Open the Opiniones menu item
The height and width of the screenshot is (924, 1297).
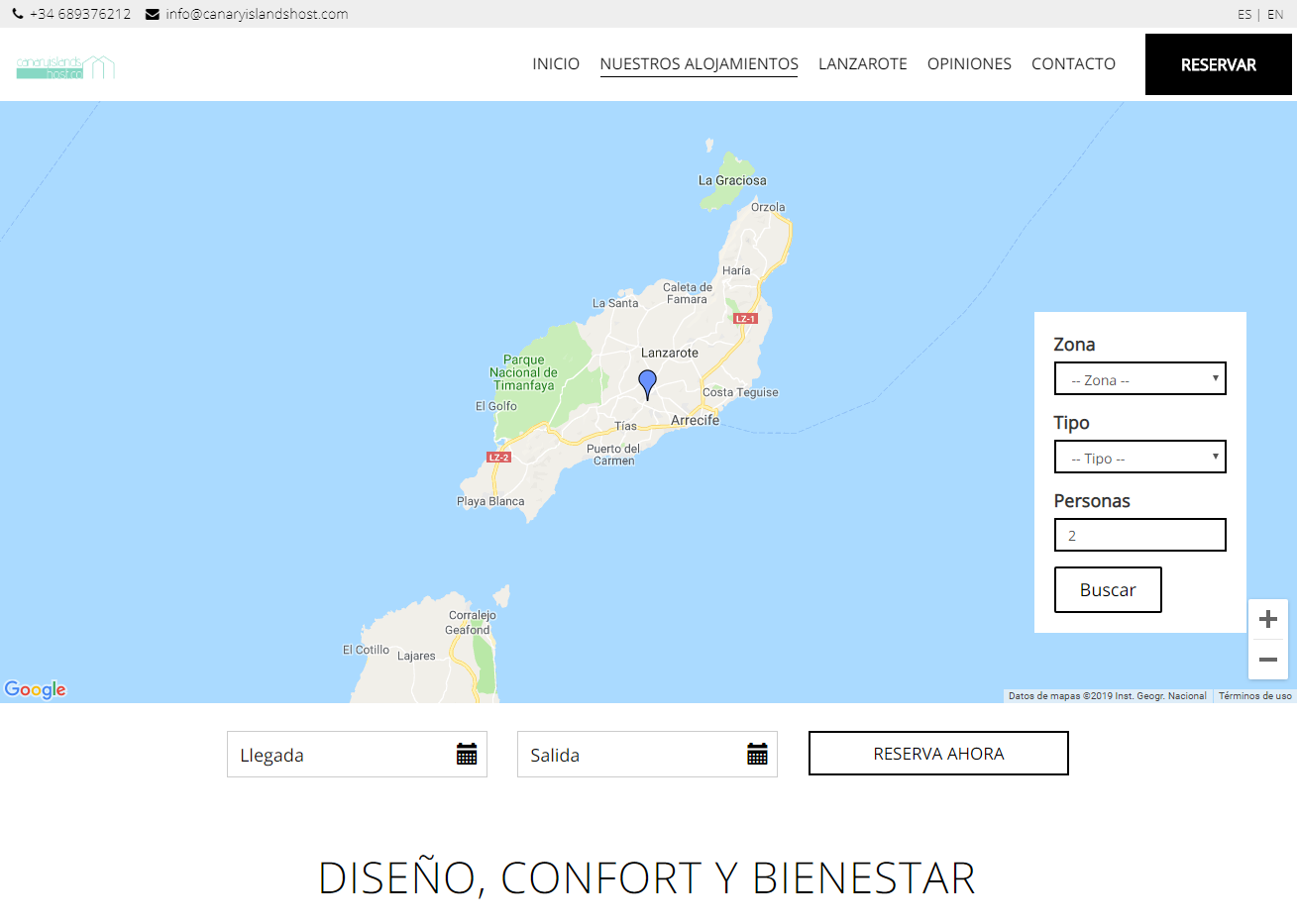[969, 63]
